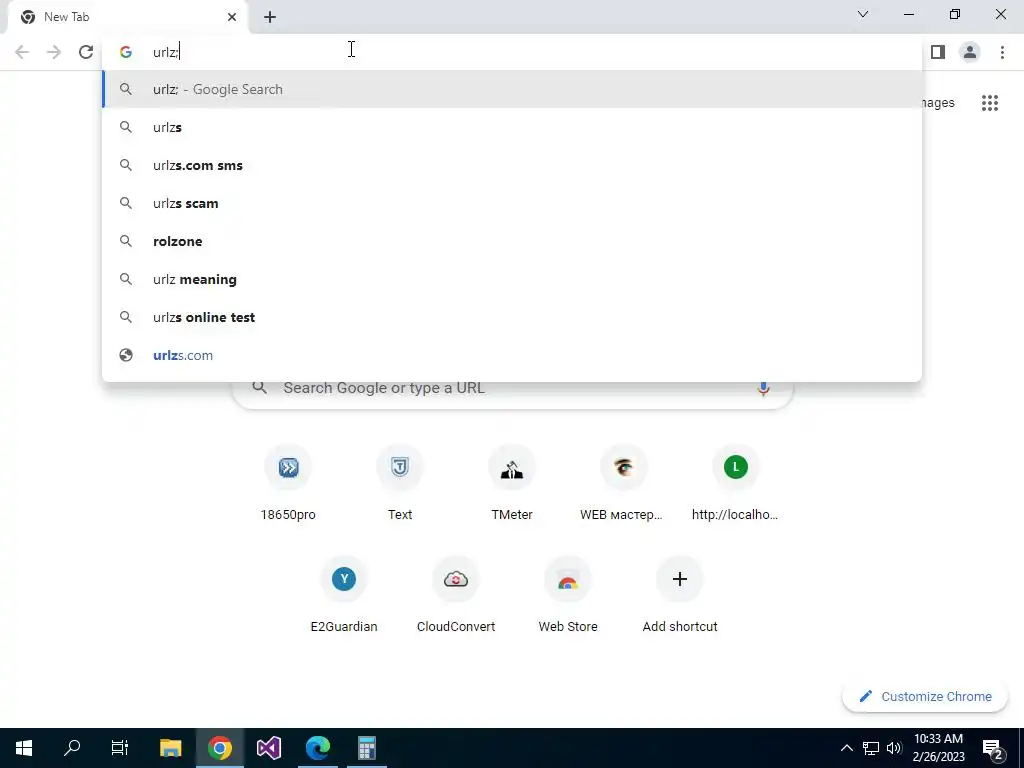Screen dimensions: 1024x768
Task: Open the E2Guardian shortcut
Action: pos(344,596)
